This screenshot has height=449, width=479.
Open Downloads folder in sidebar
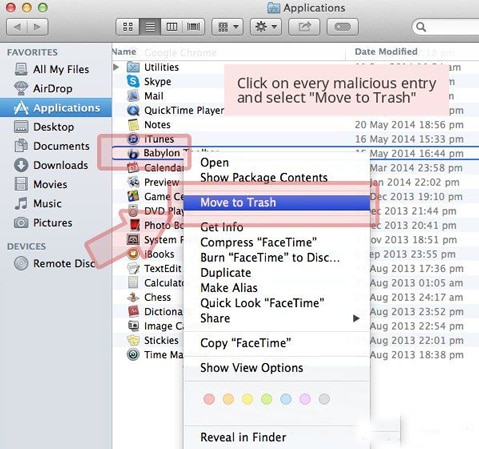pyautogui.click(x=60, y=165)
